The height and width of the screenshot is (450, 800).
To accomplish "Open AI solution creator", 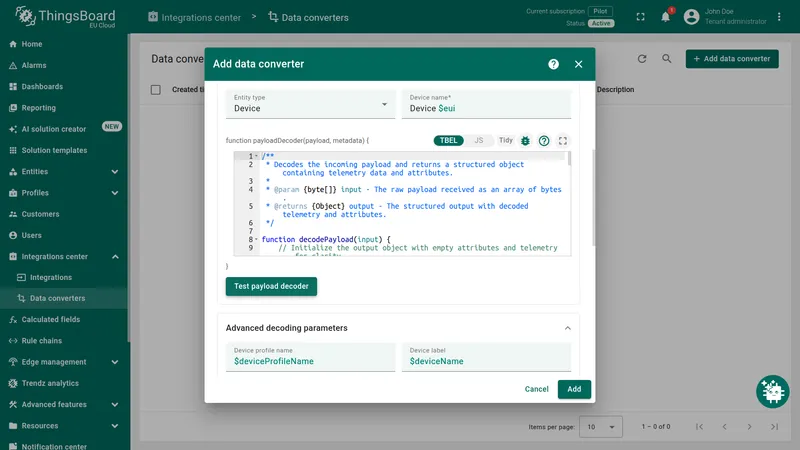I will pos(63,129).
